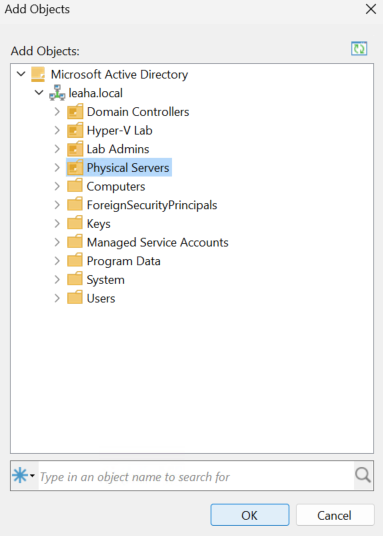Click the Microsoft Active Directory root icon

pos(38,74)
